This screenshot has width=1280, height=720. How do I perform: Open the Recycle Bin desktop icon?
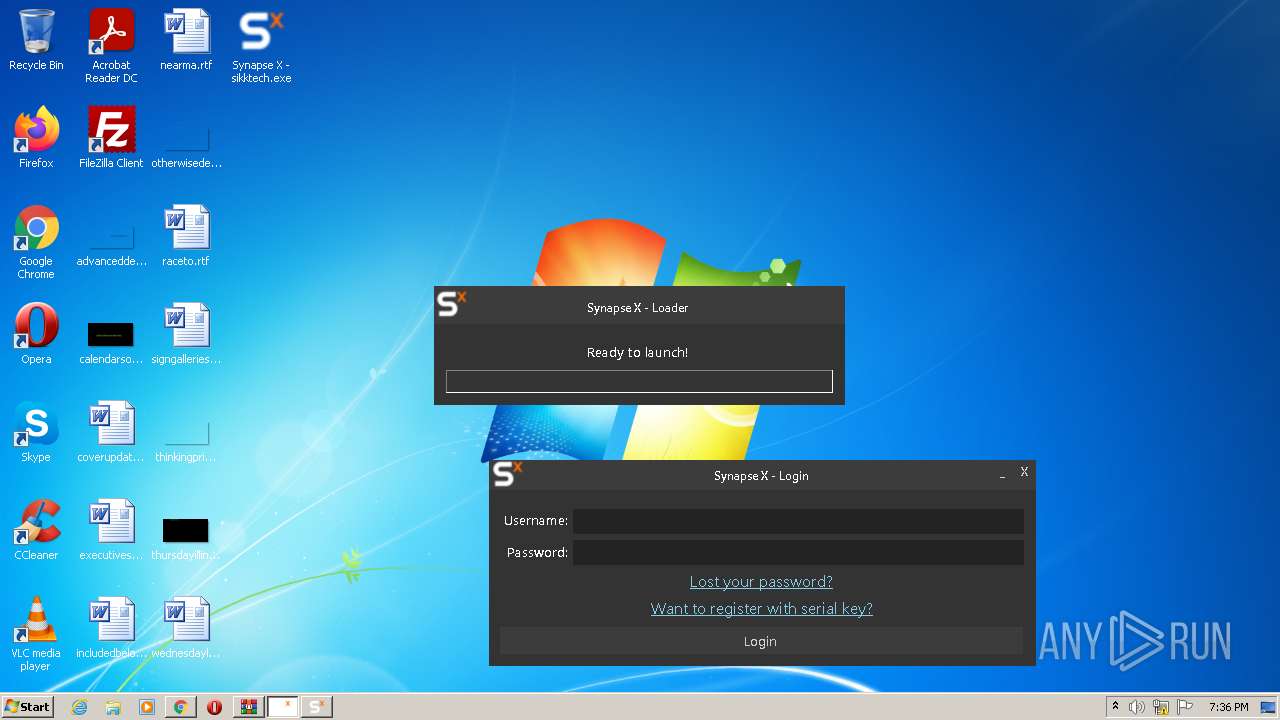(36, 40)
